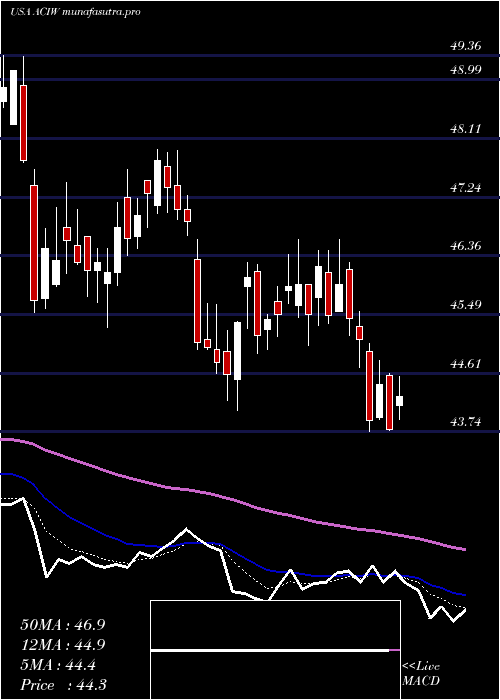Click the tall white candle reaching 48.99
Viewport: 500px width, 700px height.
pos(14,97)
